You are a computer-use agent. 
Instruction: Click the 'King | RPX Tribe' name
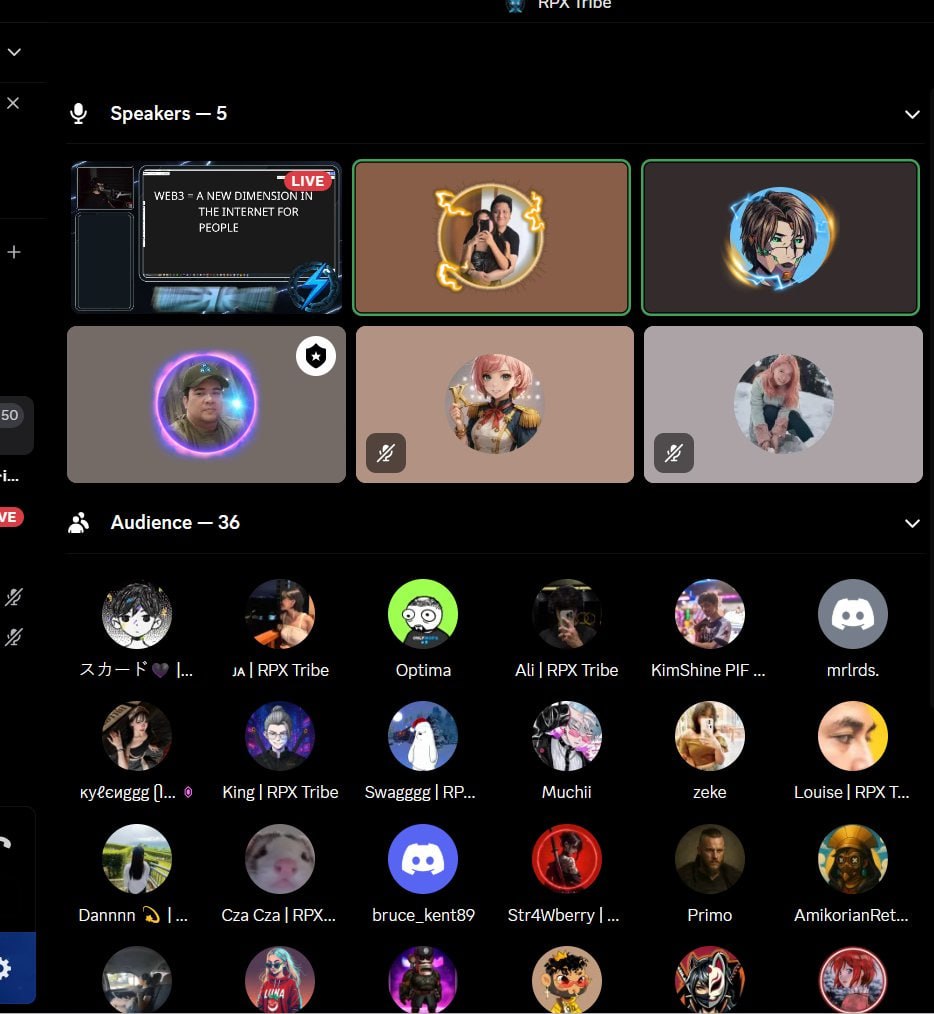click(280, 792)
